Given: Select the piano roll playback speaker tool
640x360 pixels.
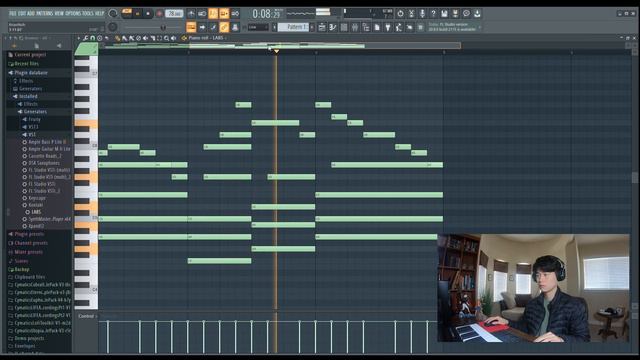Looking at the screenshot, I should point(173,38).
